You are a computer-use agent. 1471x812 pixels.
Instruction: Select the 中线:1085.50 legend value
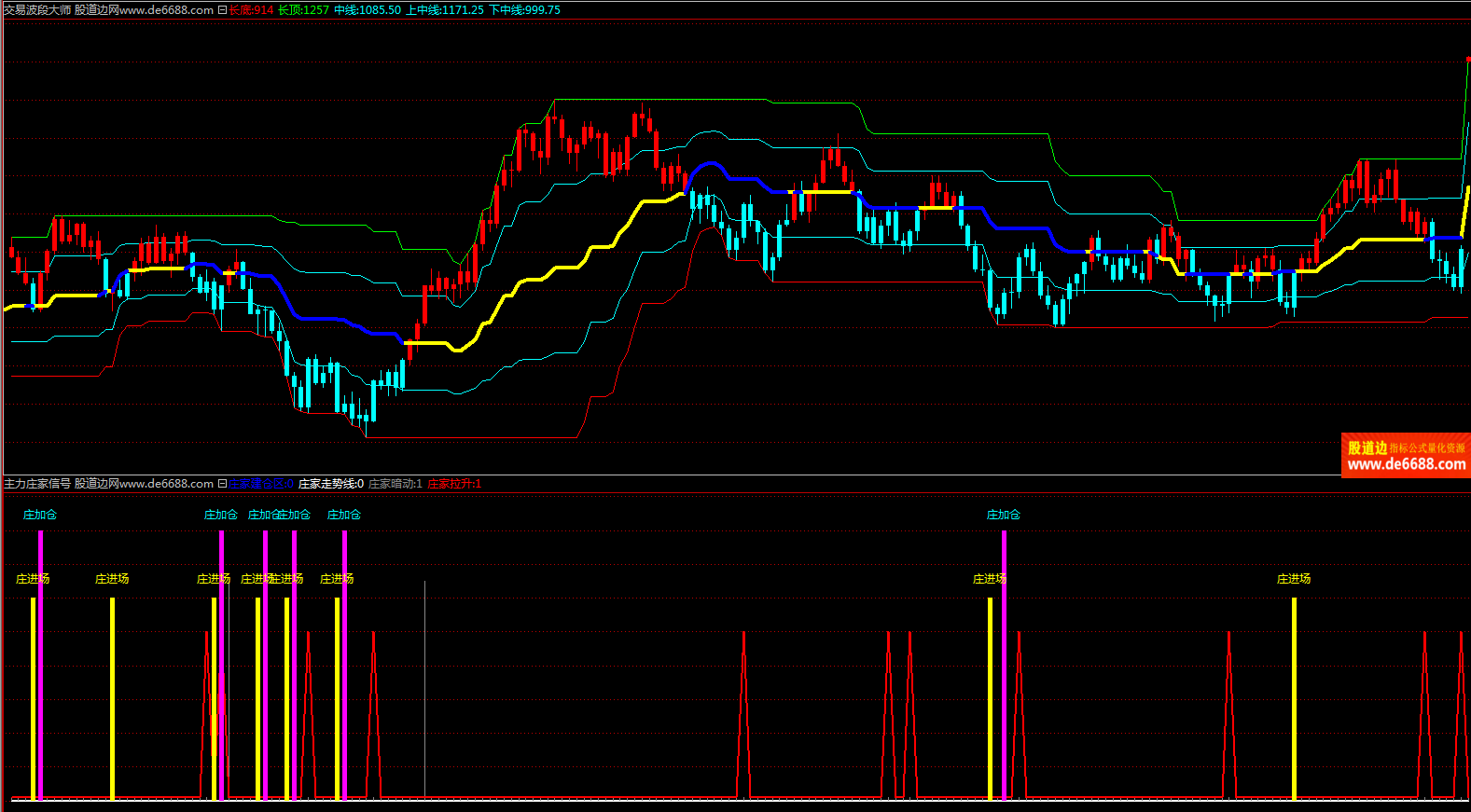pyautogui.click(x=368, y=10)
